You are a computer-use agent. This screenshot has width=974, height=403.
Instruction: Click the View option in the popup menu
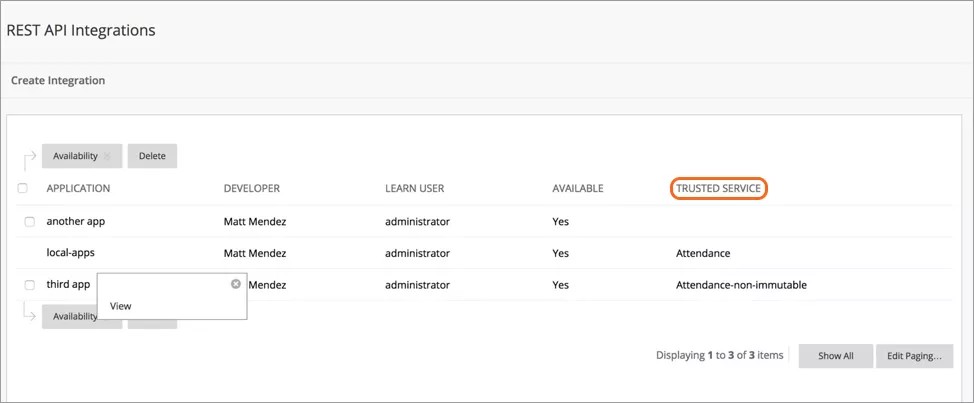pyautogui.click(x=120, y=306)
